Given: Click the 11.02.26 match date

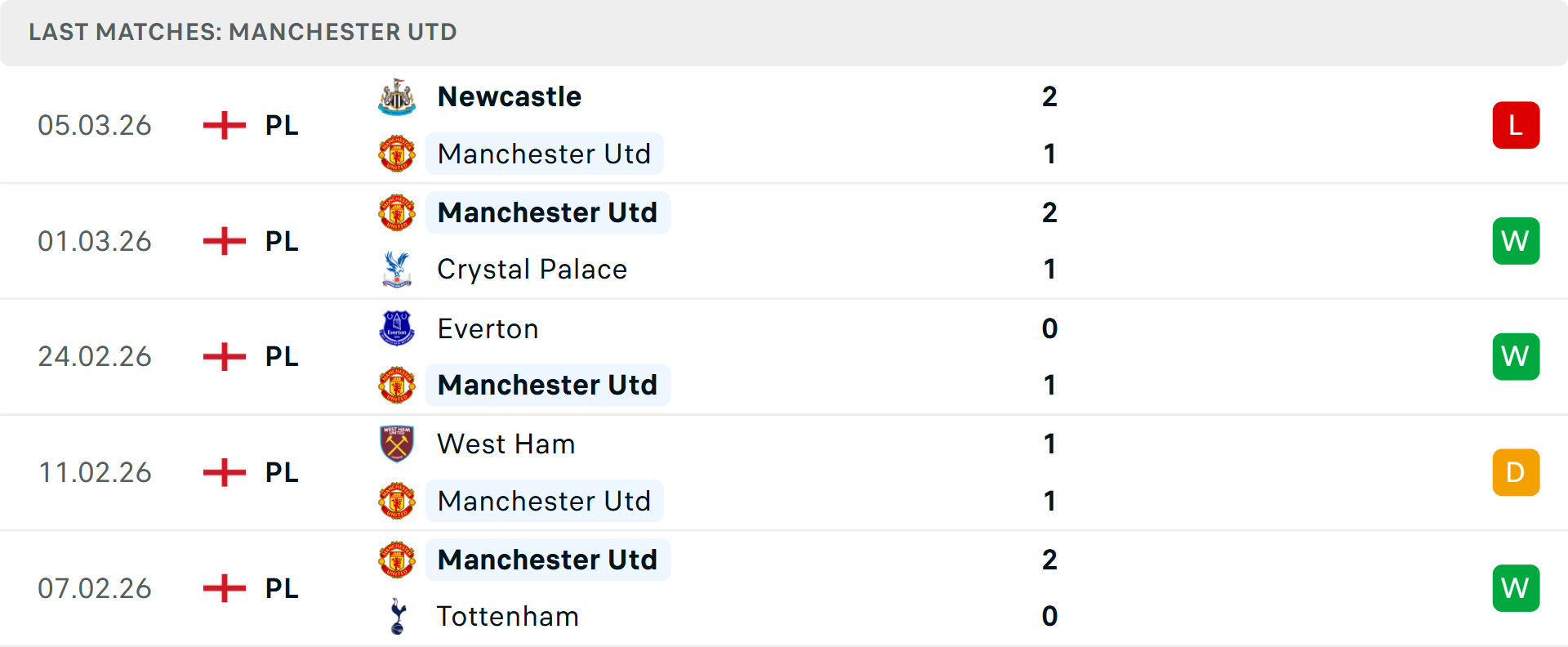Looking at the screenshot, I should (x=95, y=472).
